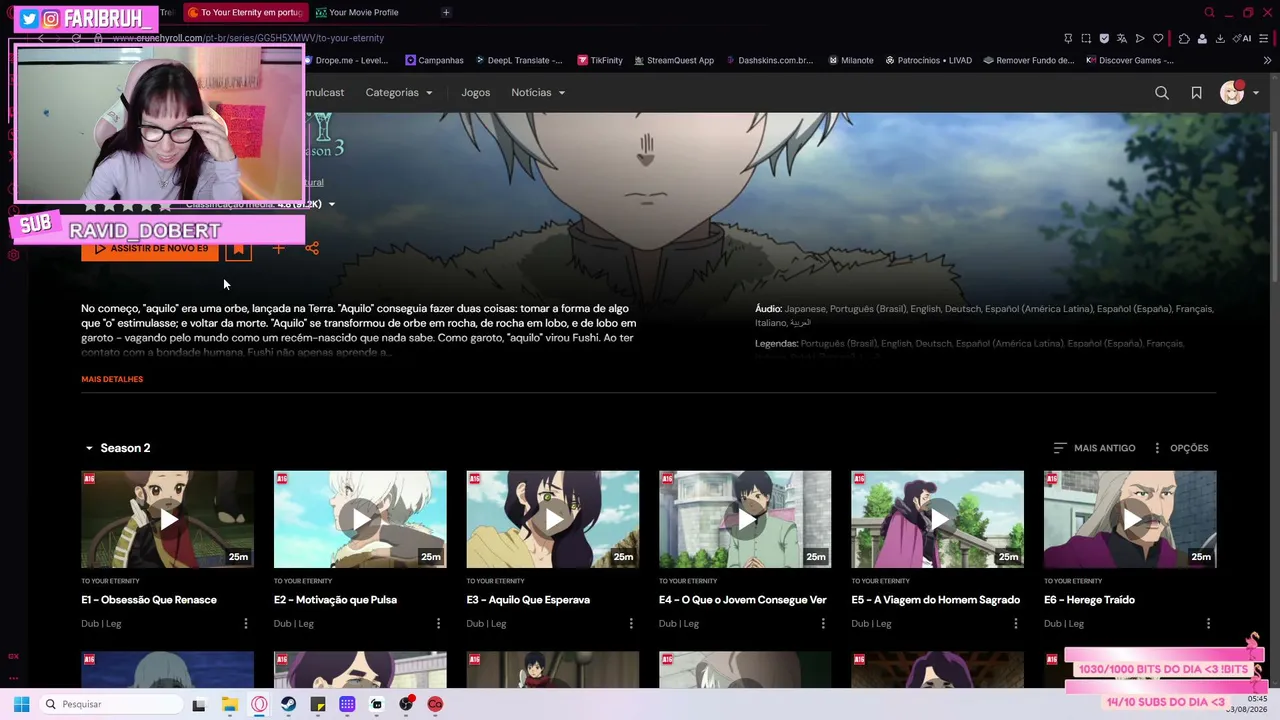Open the DeepL Translate bookmark
The width and height of the screenshot is (1280, 720).
tap(518, 60)
